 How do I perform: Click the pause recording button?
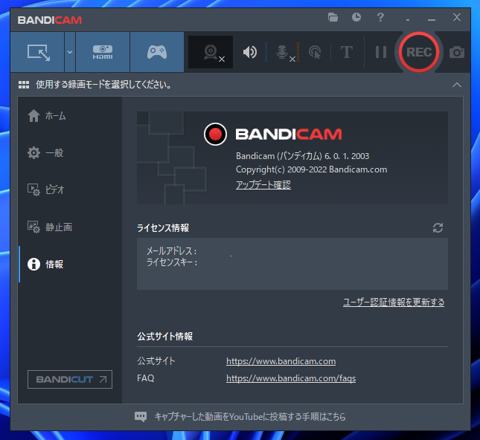pyautogui.click(x=380, y=52)
